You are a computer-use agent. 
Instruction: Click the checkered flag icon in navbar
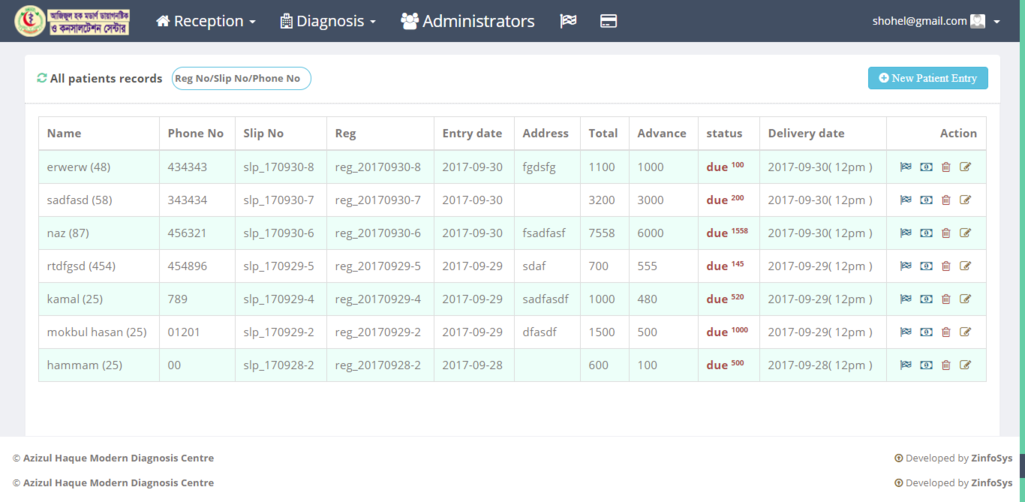[568, 21]
